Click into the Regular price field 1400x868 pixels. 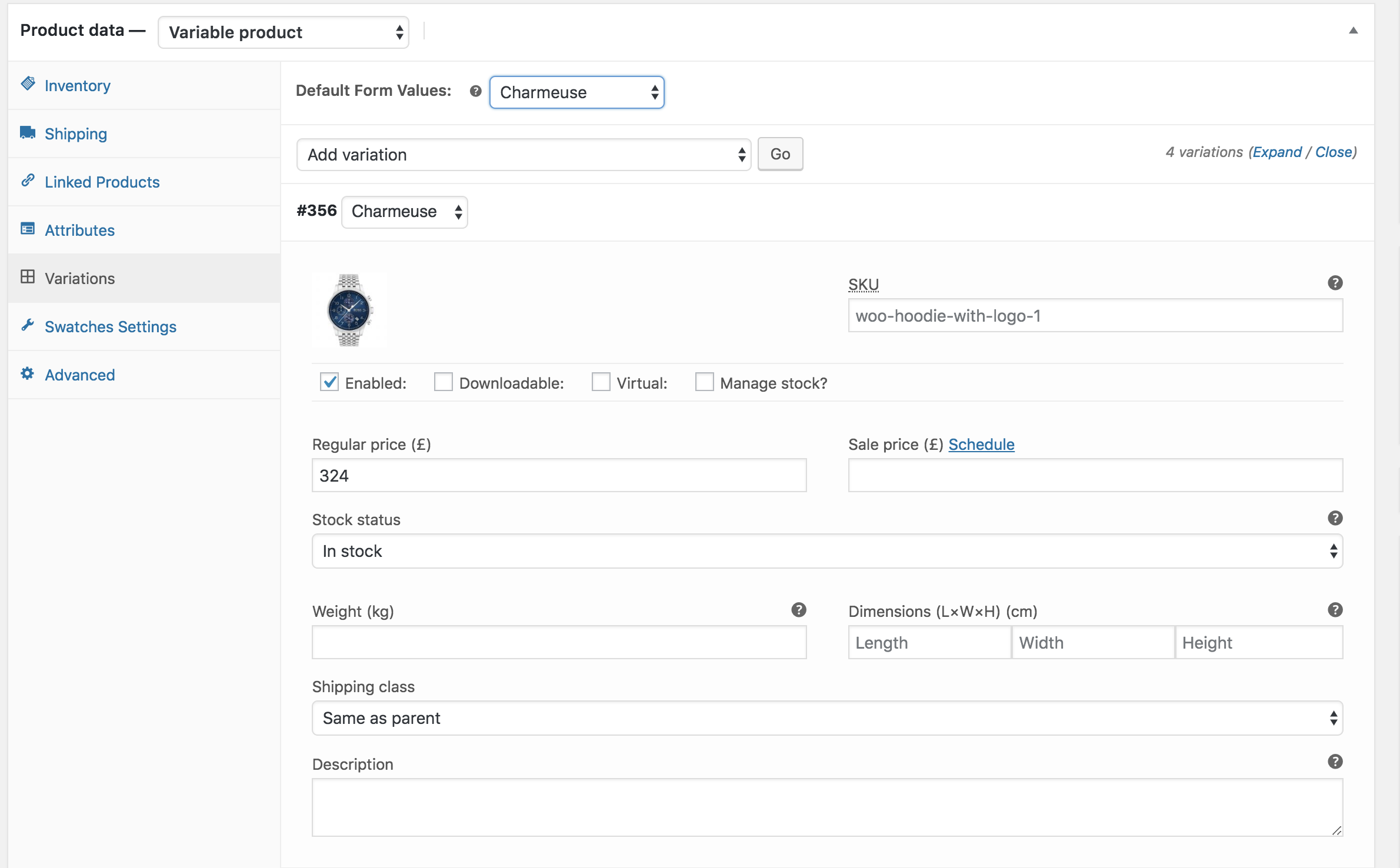pyautogui.click(x=558, y=476)
